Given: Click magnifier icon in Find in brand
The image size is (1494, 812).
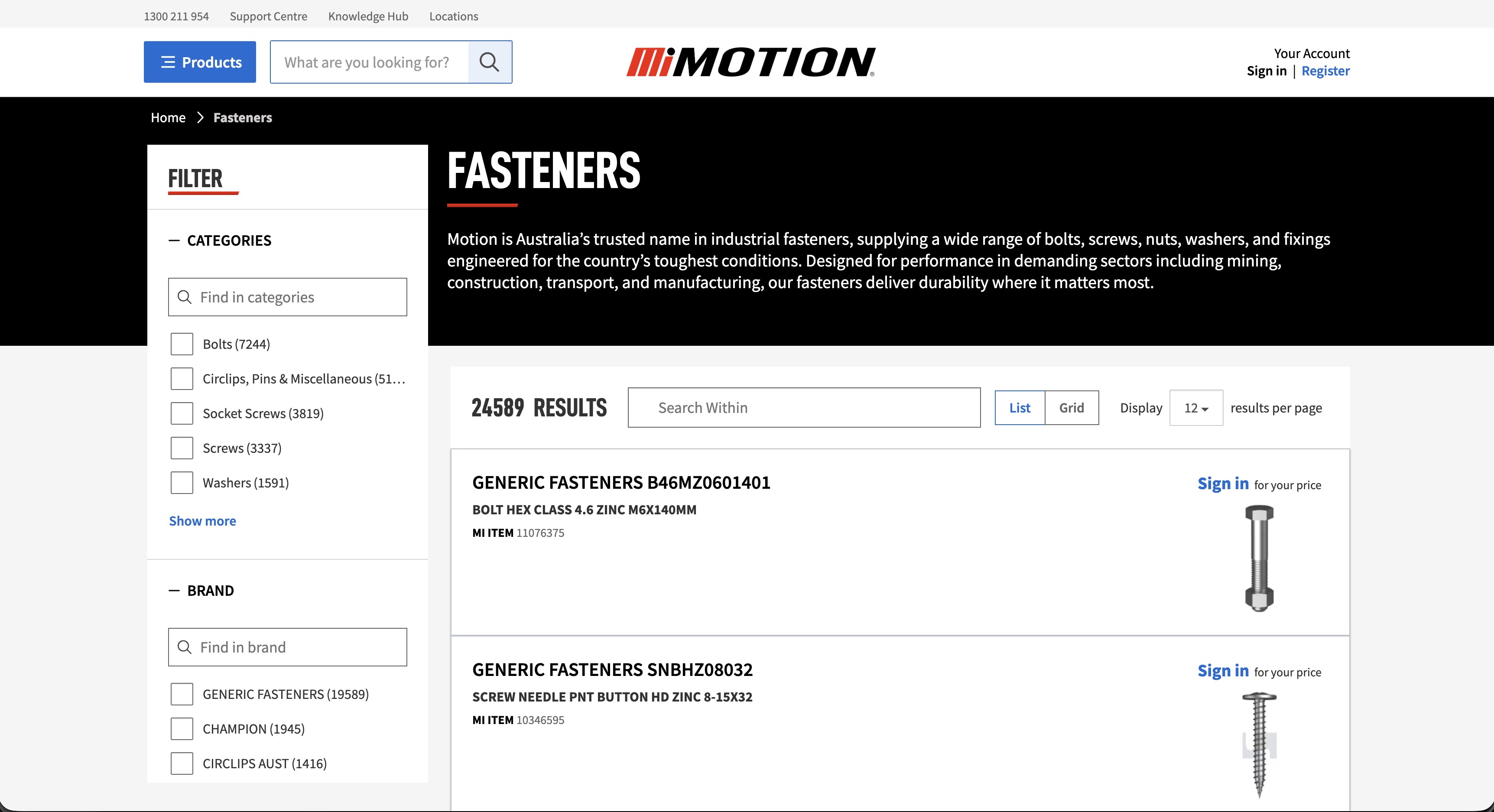Looking at the screenshot, I should point(185,647).
